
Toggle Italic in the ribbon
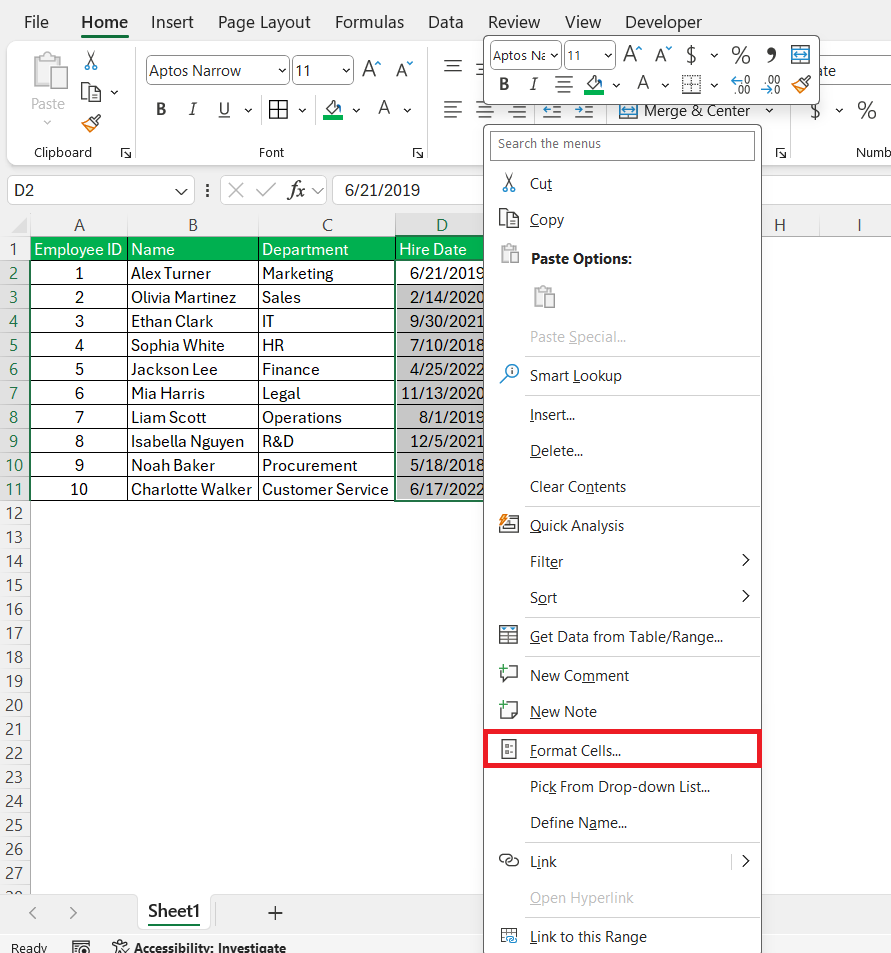193,109
